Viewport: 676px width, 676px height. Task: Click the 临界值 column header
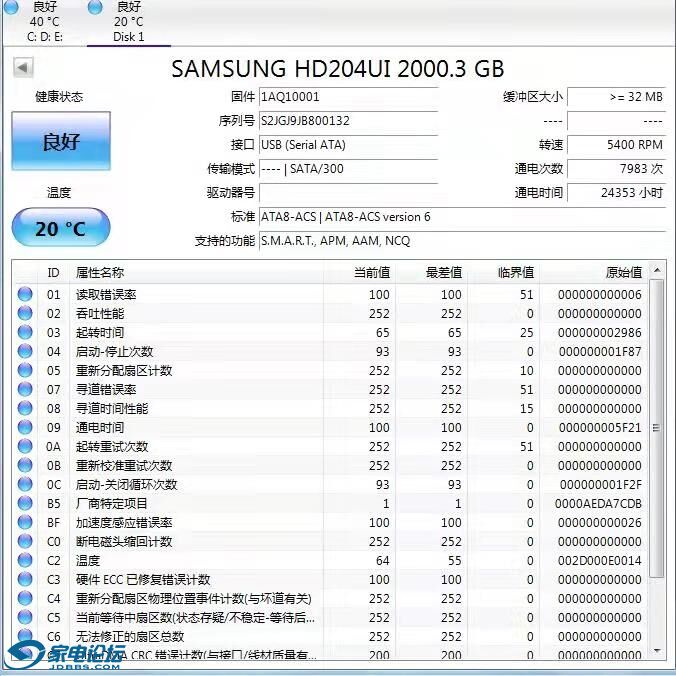pyautogui.click(x=504, y=273)
